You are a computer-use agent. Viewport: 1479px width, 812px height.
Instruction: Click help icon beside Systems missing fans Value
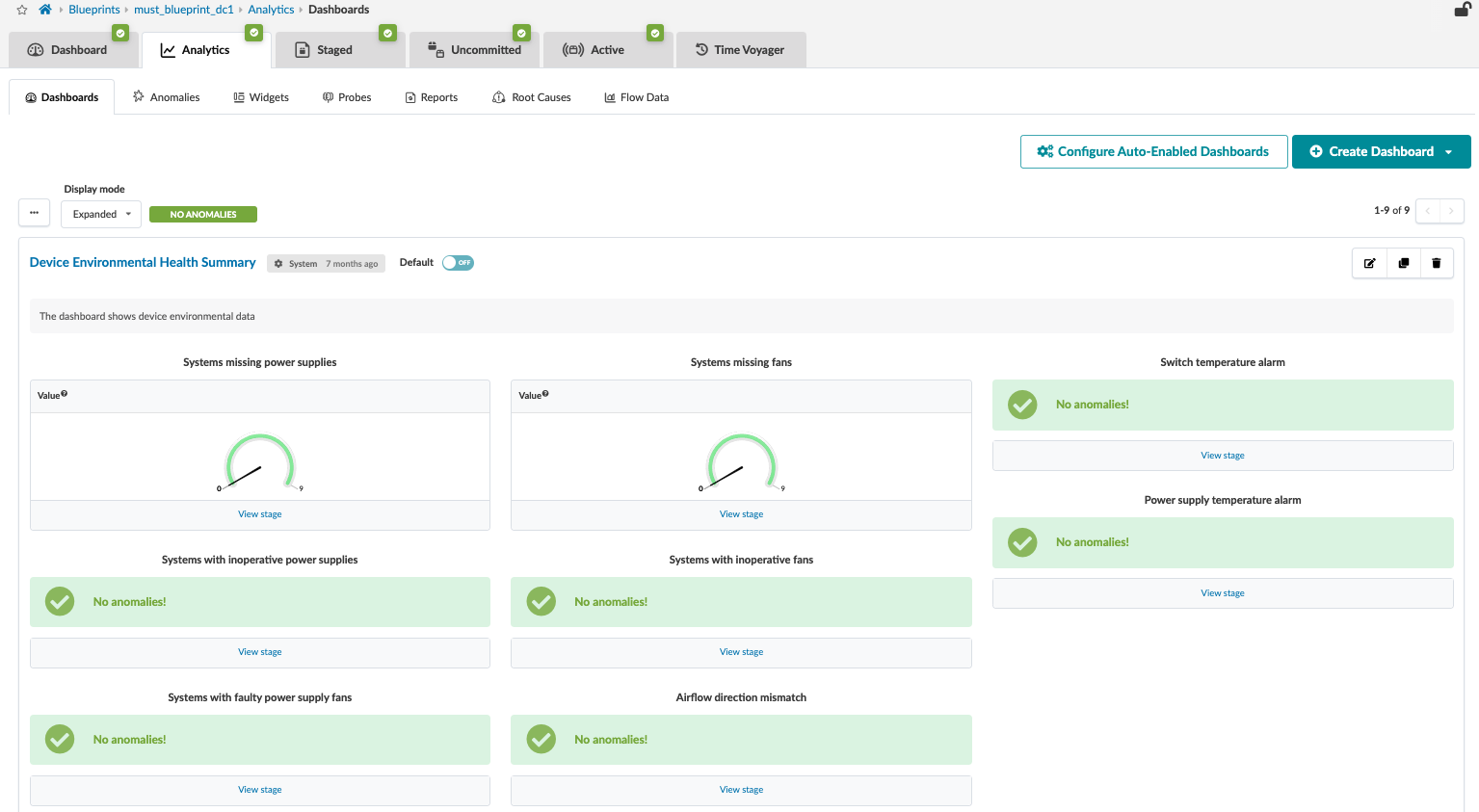(545, 394)
